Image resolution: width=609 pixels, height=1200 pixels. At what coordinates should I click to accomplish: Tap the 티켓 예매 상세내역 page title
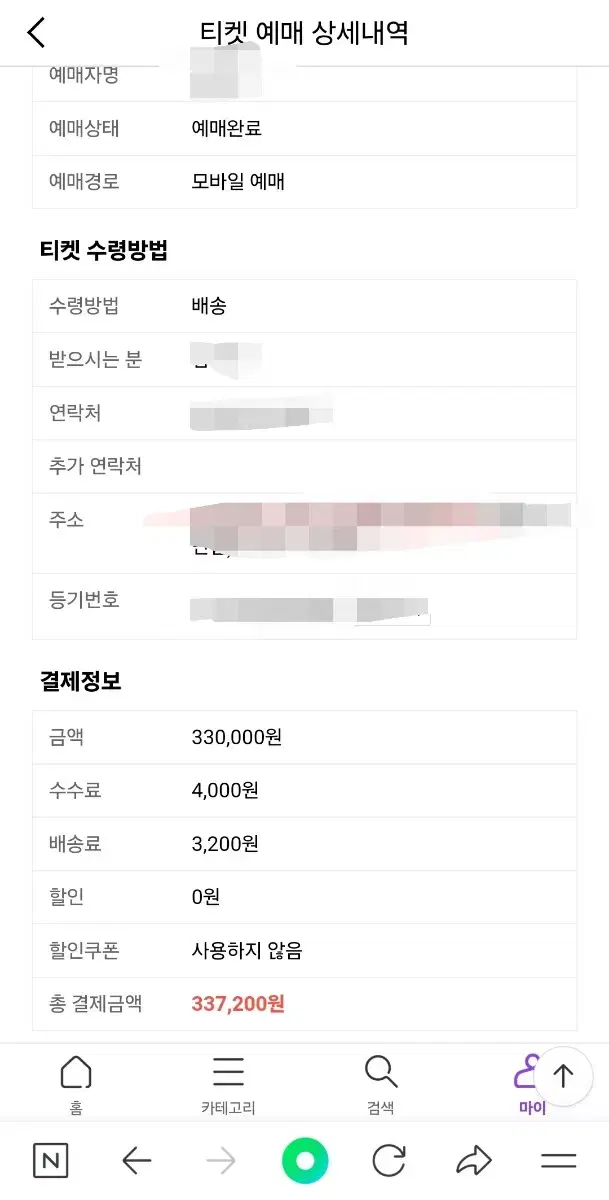(304, 32)
